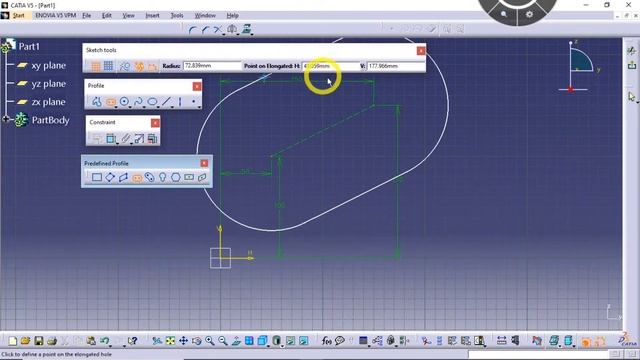This screenshot has height=360, width=640.
Task: Select the Ellipse tool in Profile toolbar
Action: [152, 101]
